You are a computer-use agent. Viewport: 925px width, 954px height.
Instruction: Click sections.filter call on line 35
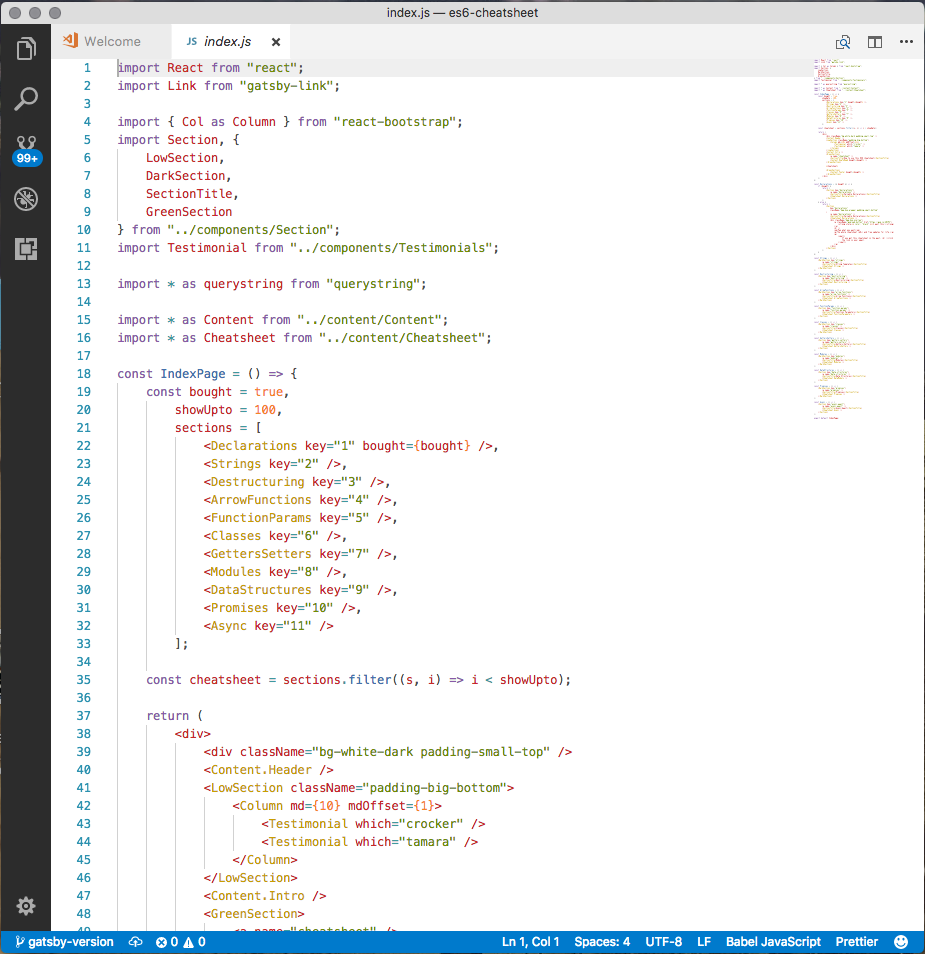point(337,680)
